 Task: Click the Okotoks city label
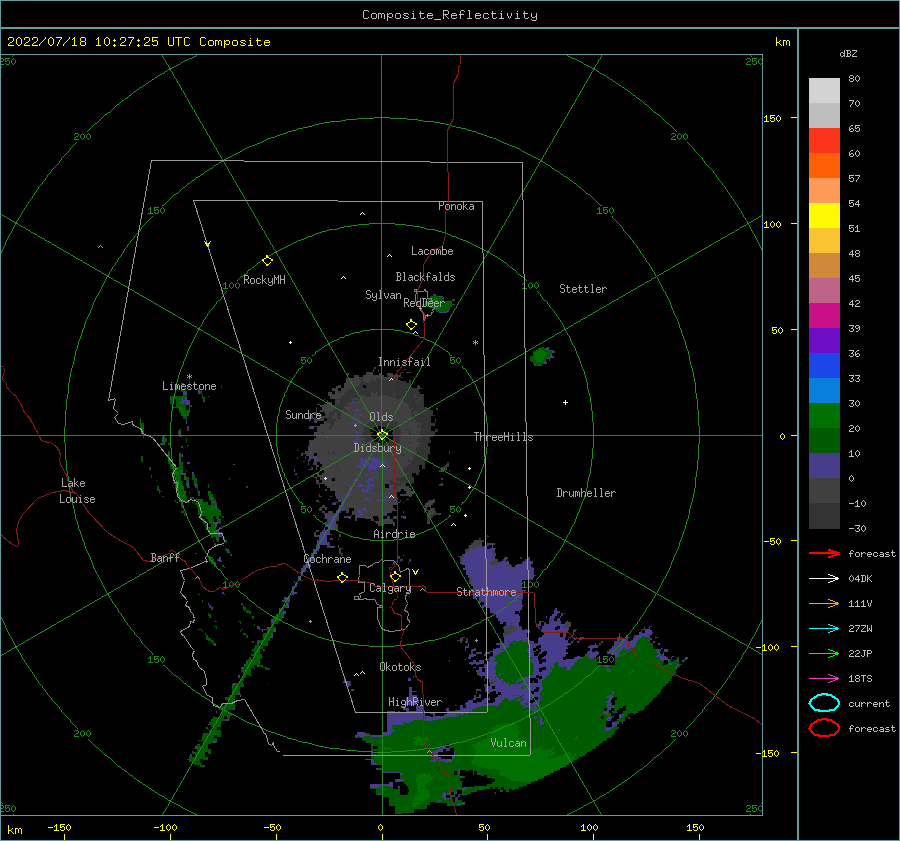[x=400, y=667]
